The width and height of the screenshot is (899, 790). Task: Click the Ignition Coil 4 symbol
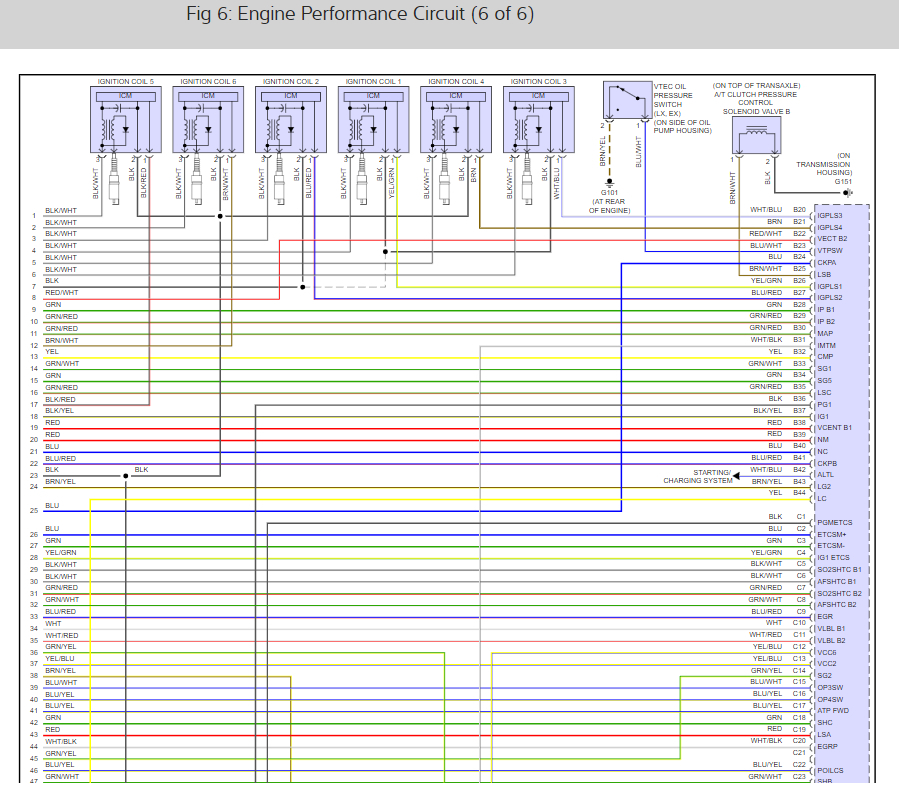(x=456, y=119)
